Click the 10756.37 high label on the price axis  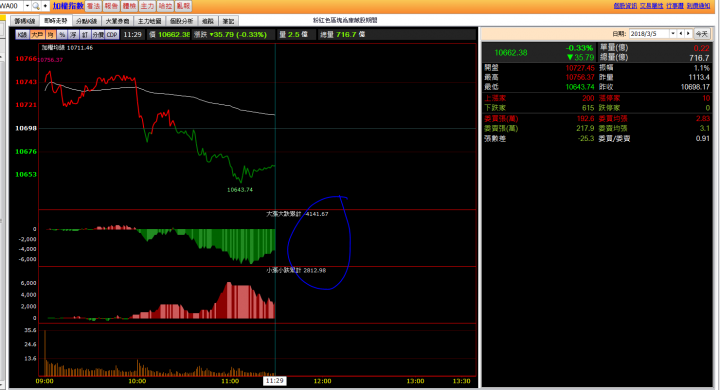pyautogui.click(x=50, y=60)
